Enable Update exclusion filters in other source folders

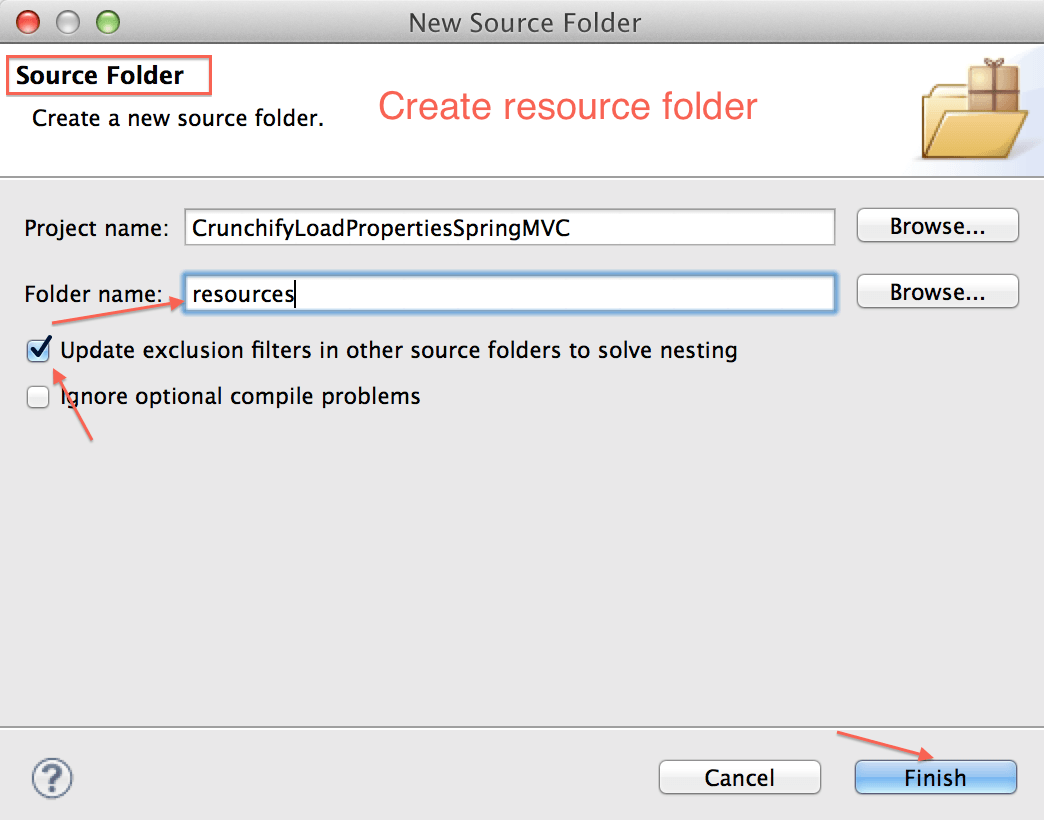pyautogui.click(x=37, y=350)
